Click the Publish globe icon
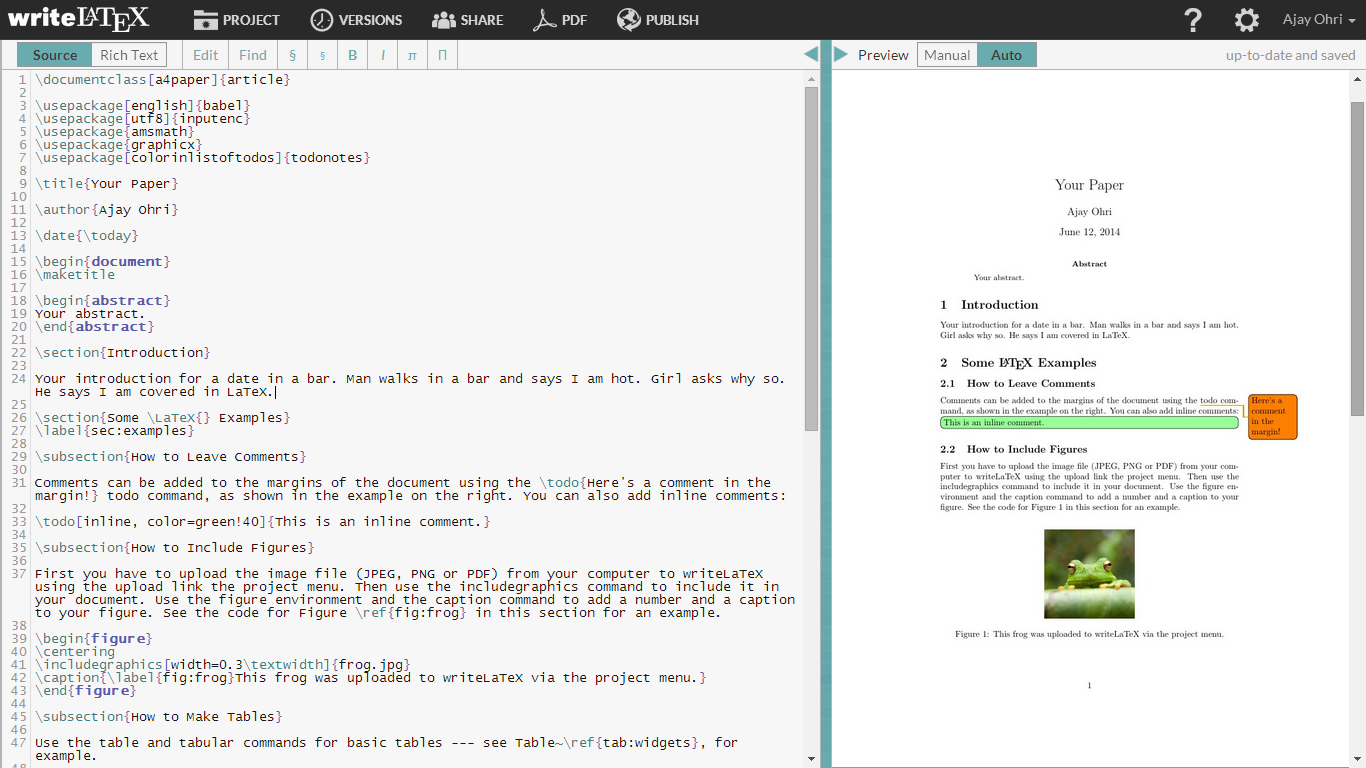 coord(628,20)
